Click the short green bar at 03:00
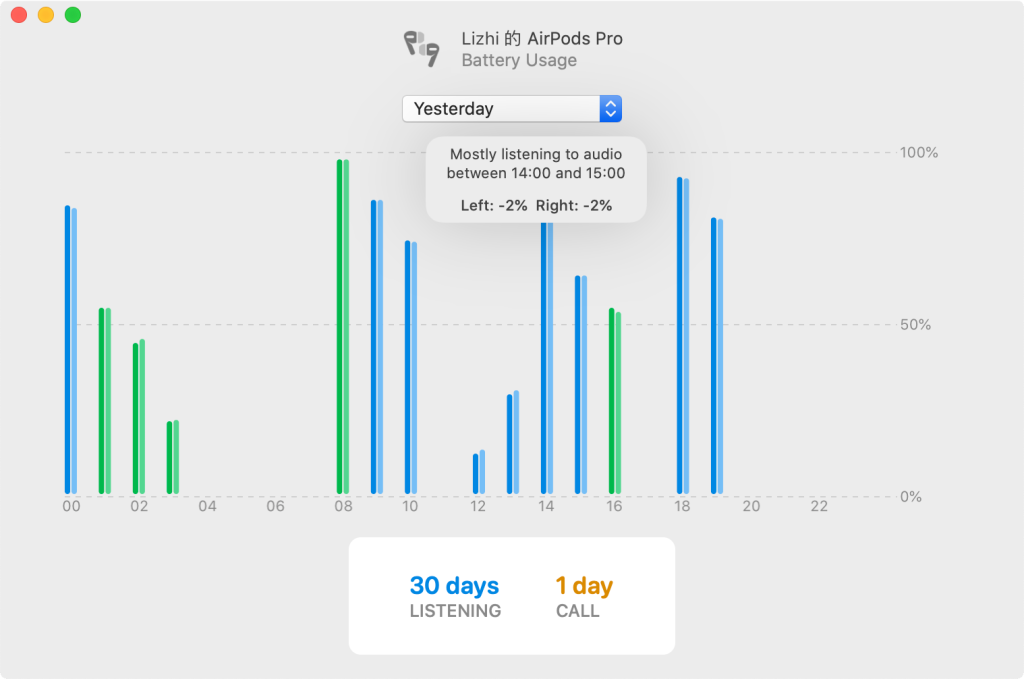The height and width of the screenshot is (679, 1024). tap(173, 455)
